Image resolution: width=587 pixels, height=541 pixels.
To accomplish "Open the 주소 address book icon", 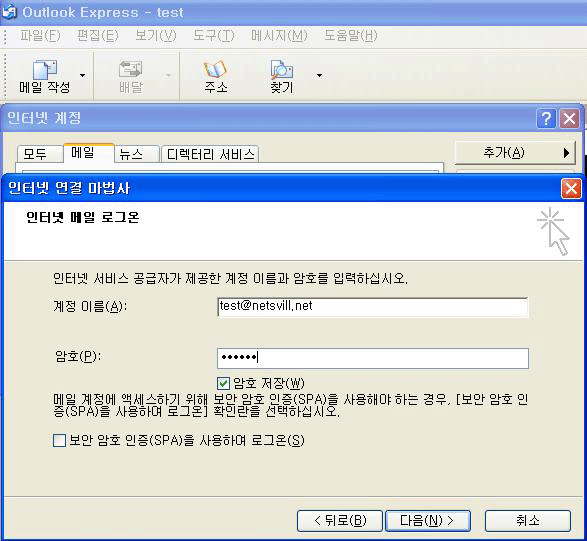I will pyautogui.click(x=215, y=70).
